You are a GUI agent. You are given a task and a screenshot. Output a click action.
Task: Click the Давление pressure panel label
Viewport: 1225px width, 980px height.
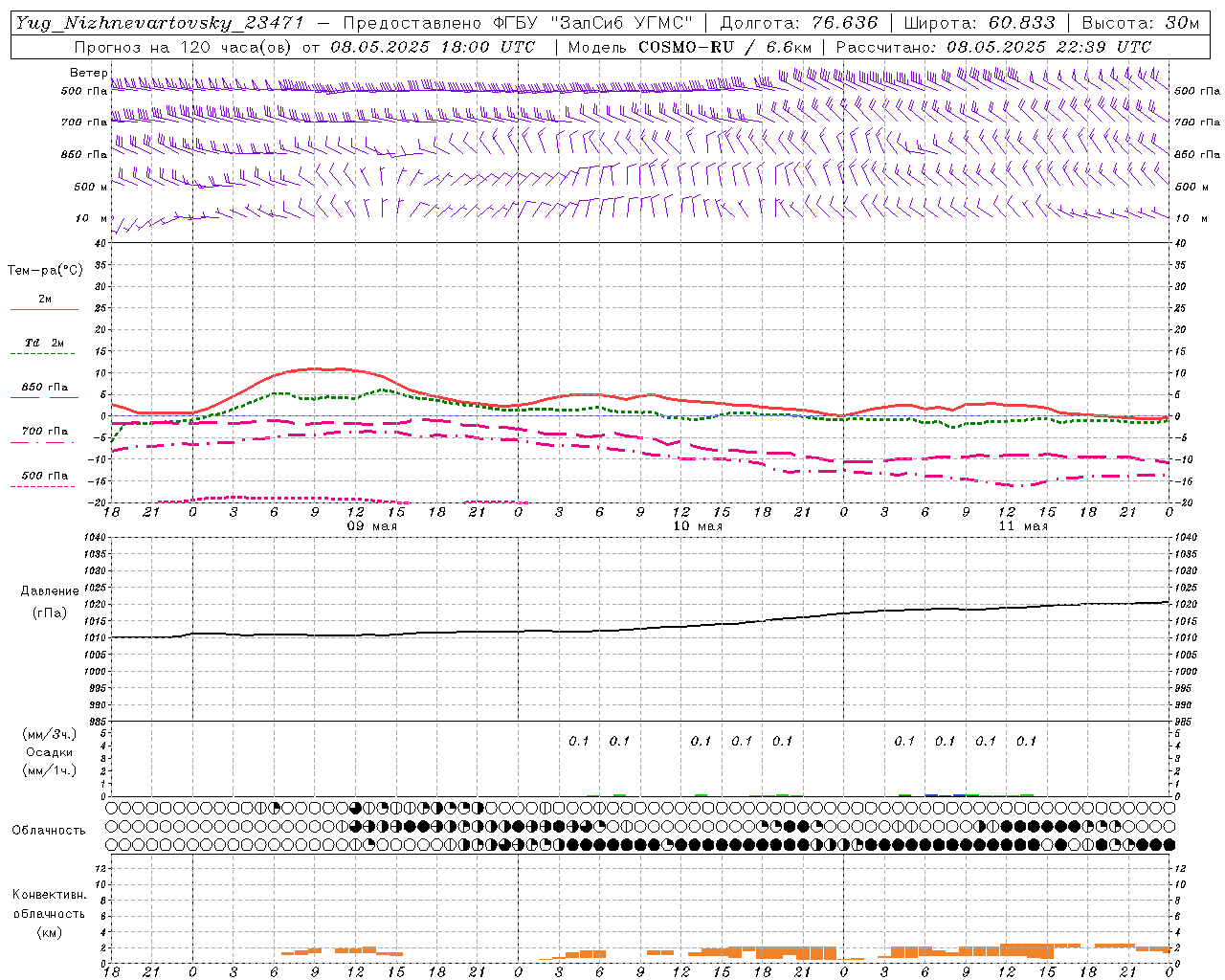pyautogui.click(x=50, y=591)
